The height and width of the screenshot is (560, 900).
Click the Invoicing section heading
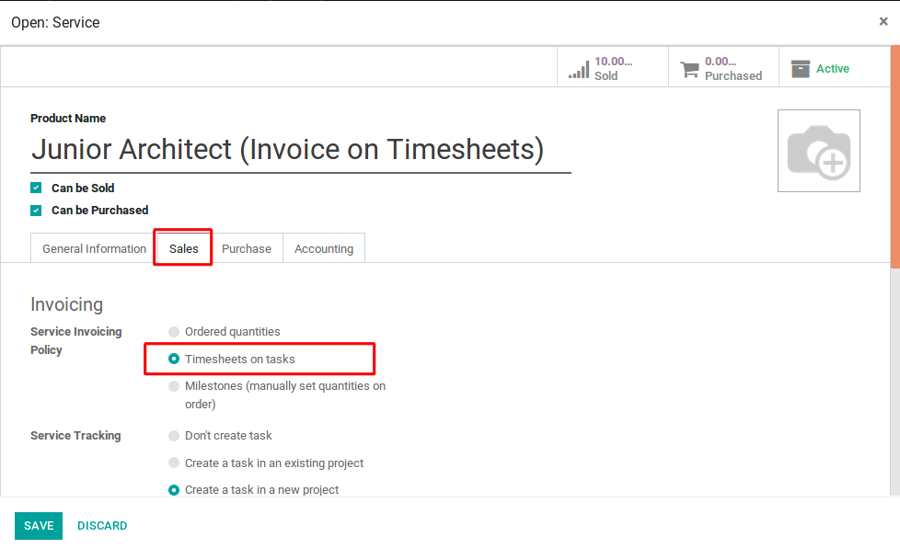(67, 304)
